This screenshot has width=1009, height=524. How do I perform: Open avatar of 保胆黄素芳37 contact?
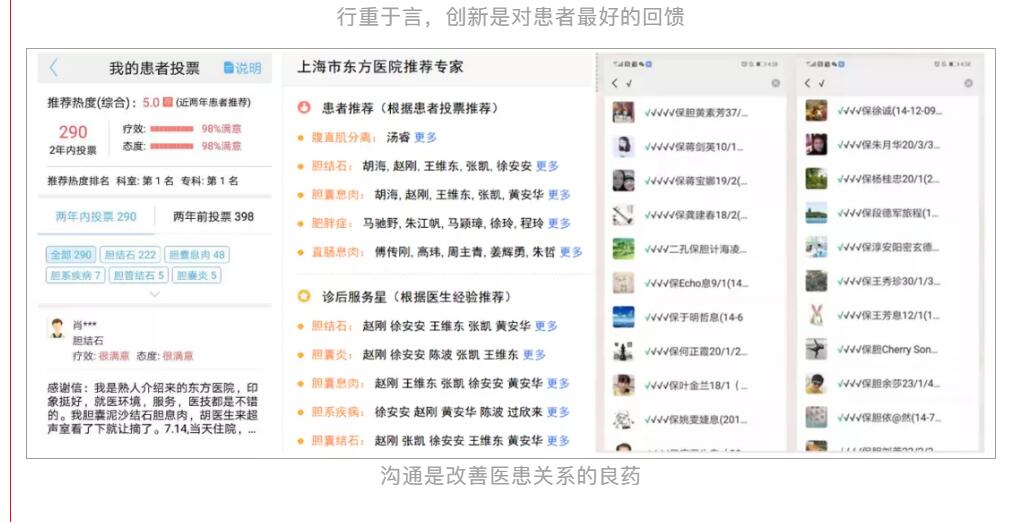(x=623, y=112)
